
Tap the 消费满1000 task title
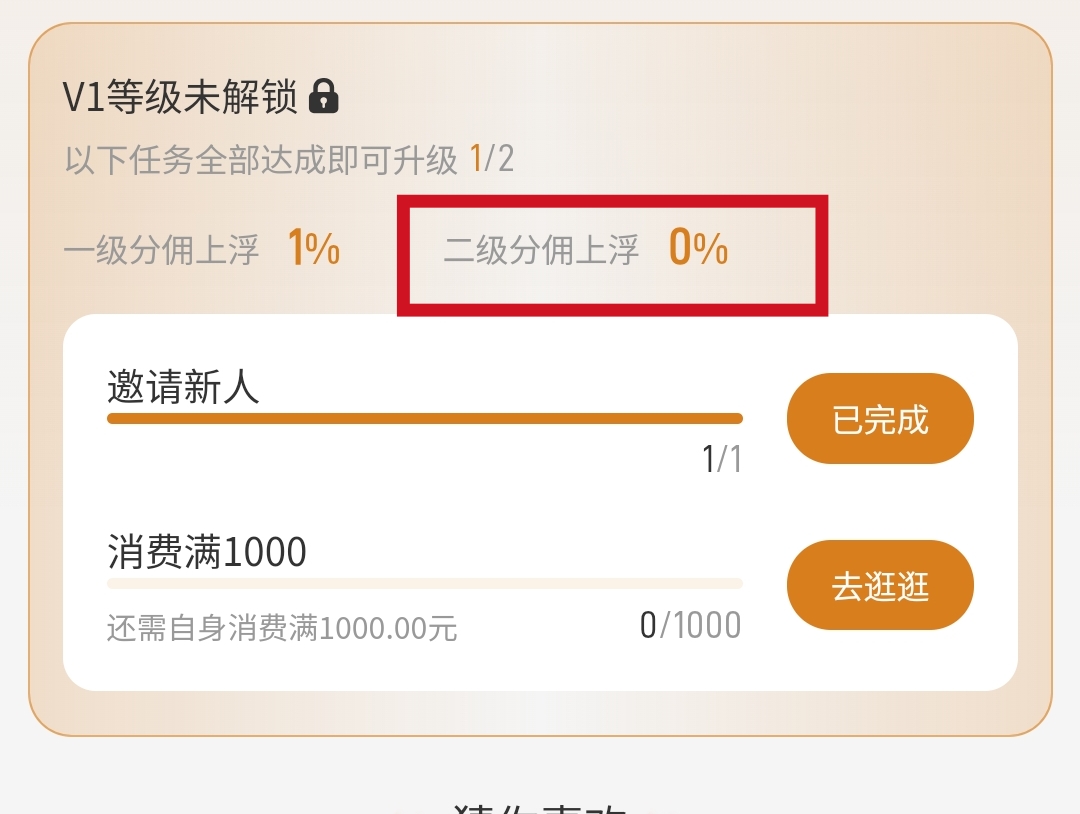(207, 552)
